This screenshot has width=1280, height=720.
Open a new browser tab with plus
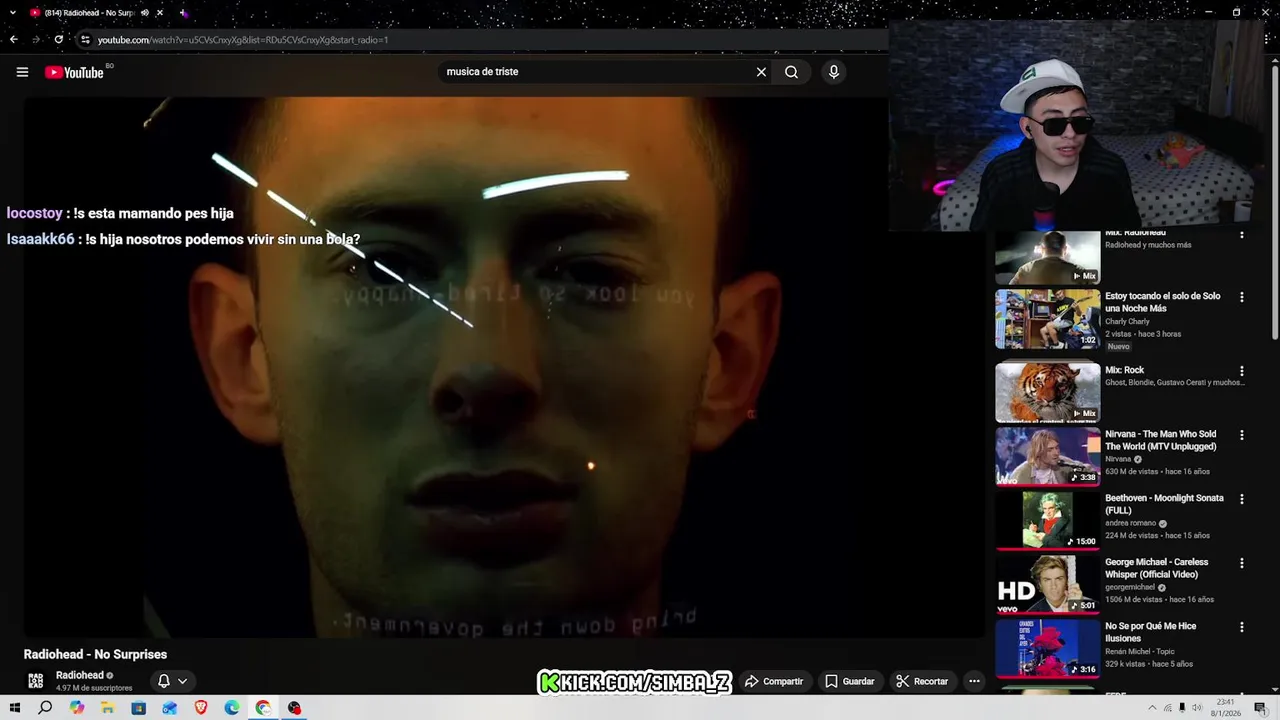(x=183, y=13)
